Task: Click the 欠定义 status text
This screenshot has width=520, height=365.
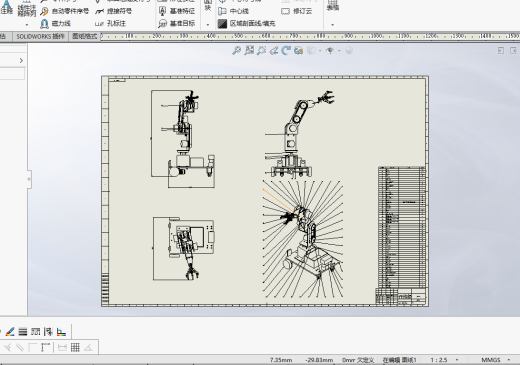Action: (x=366, y=360)
